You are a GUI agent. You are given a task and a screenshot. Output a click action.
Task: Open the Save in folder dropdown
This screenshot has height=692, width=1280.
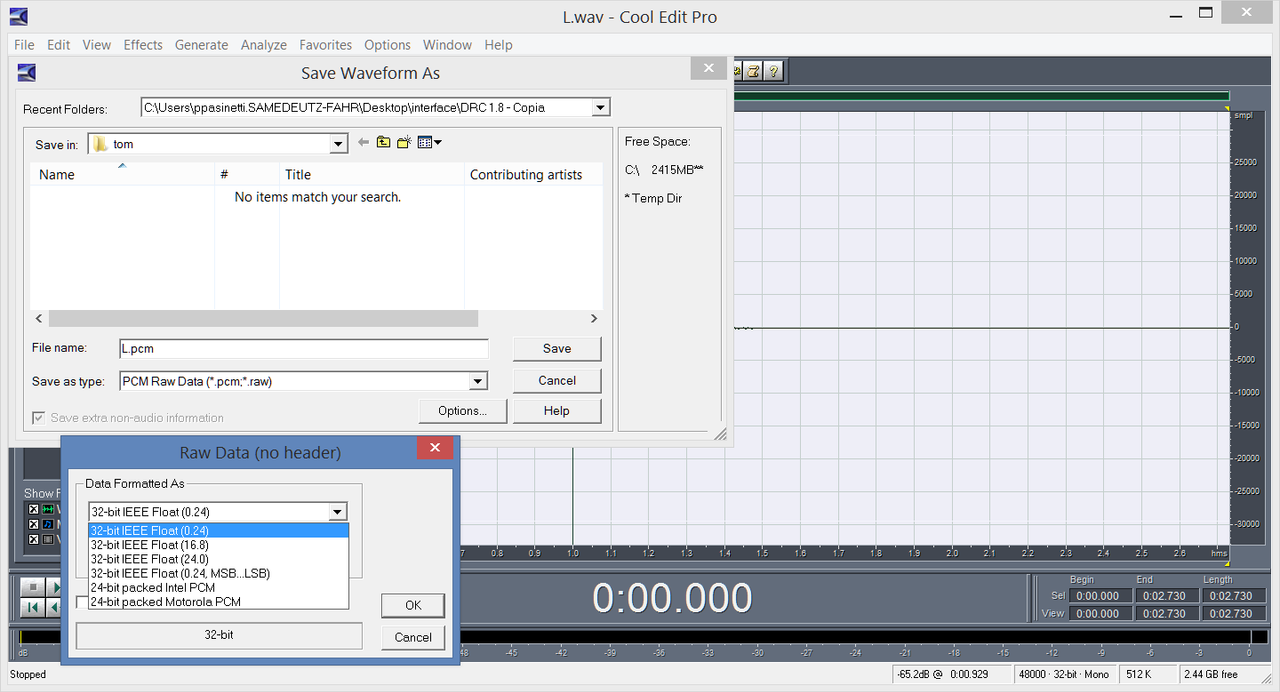(338, 144)
